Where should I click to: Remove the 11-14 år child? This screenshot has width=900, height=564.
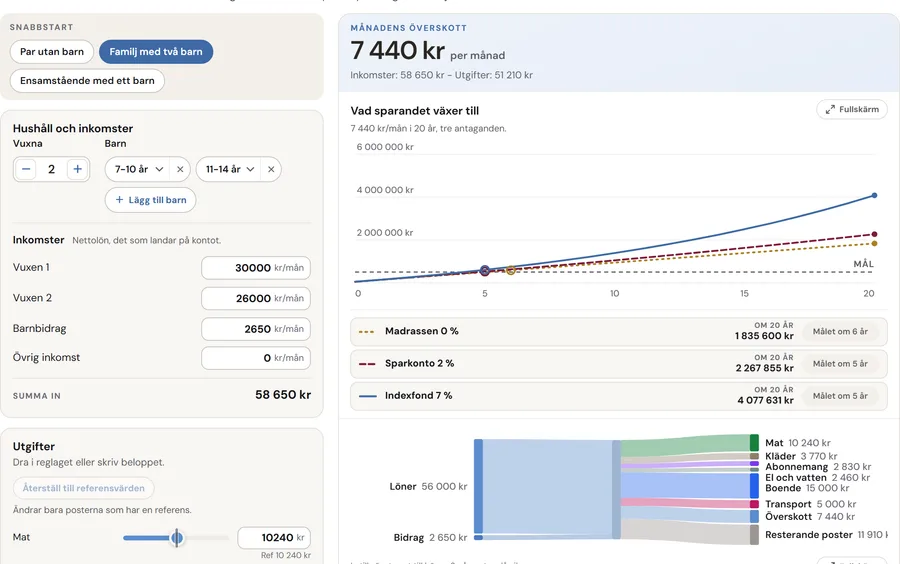271,169
